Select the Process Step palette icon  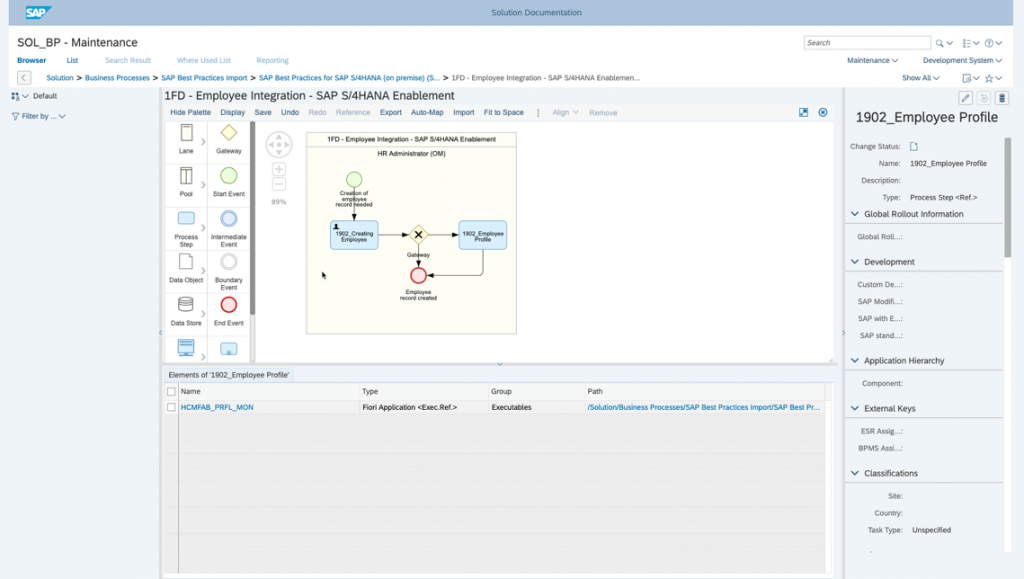pos(186,219)
